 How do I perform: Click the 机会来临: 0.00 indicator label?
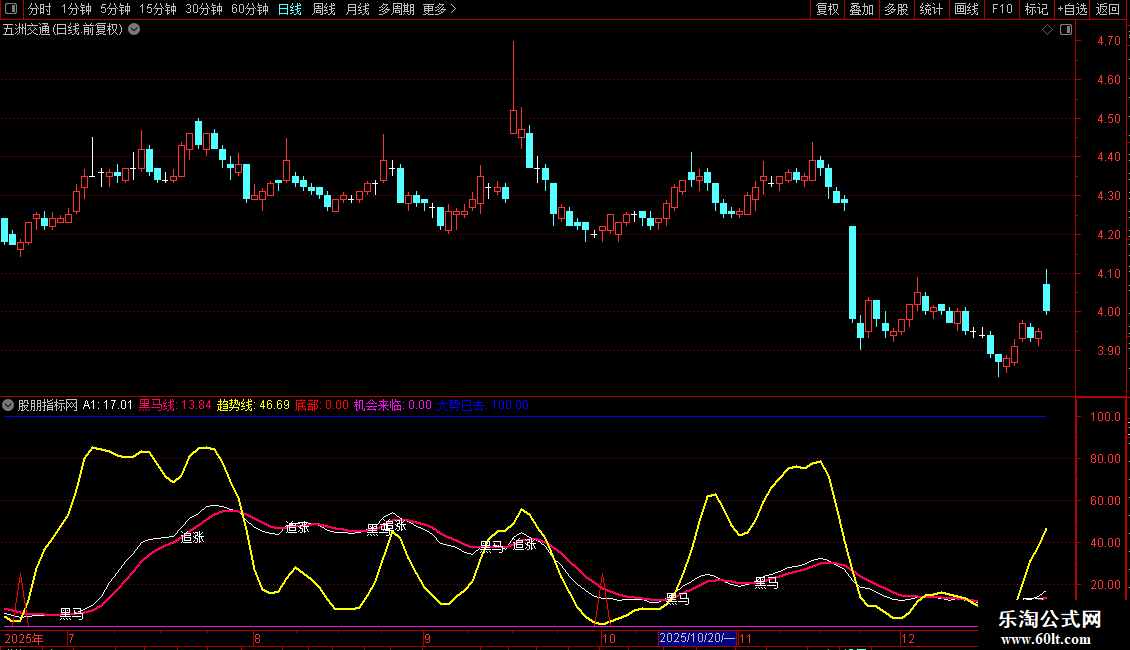coord(392,405)
